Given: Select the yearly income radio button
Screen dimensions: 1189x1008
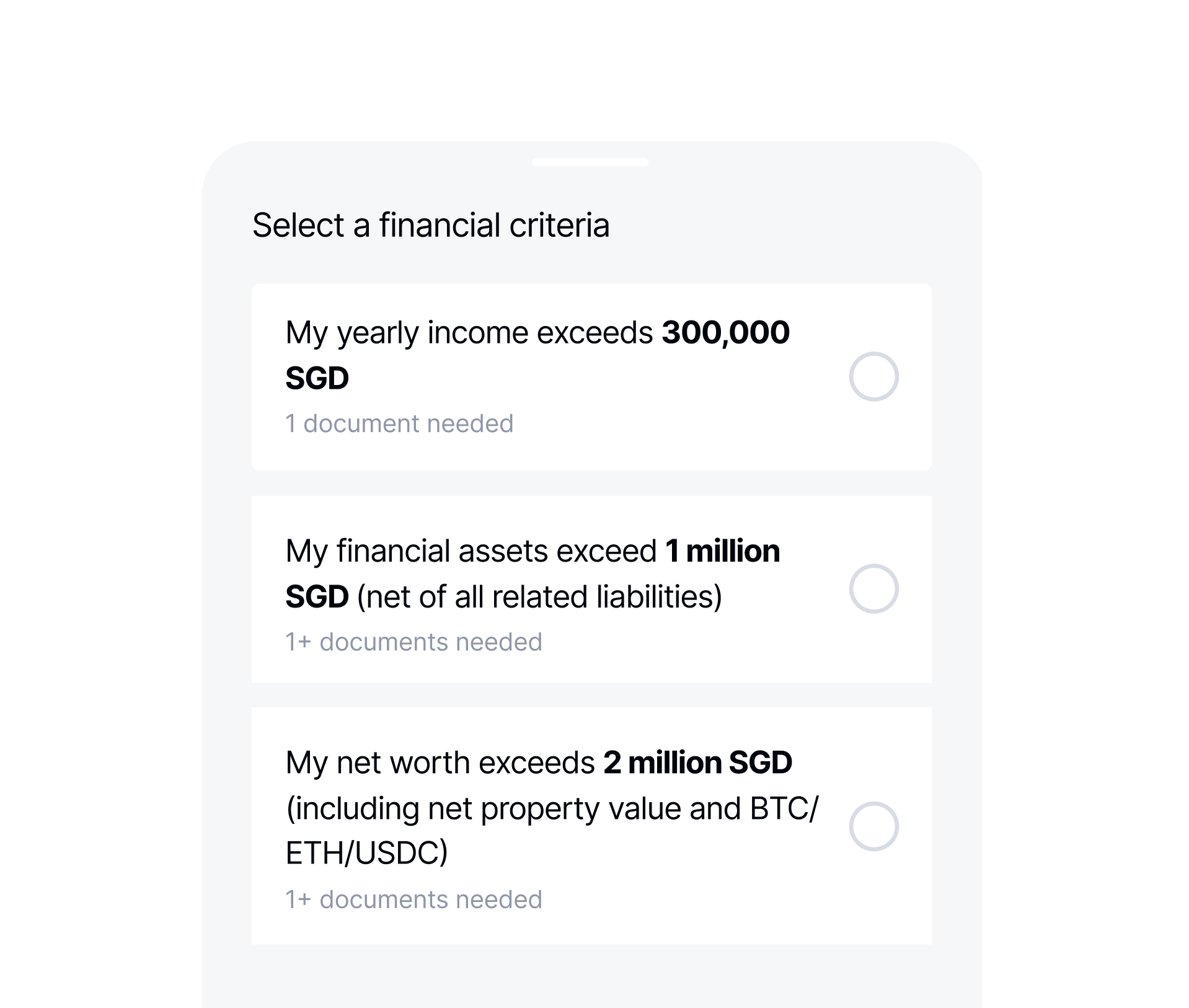Looking at the screenshot, I should coord(873,376).
